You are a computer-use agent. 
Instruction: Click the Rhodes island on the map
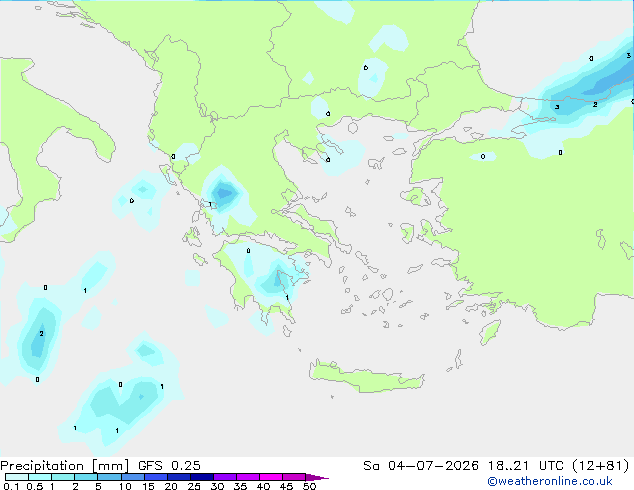point(490,332)
